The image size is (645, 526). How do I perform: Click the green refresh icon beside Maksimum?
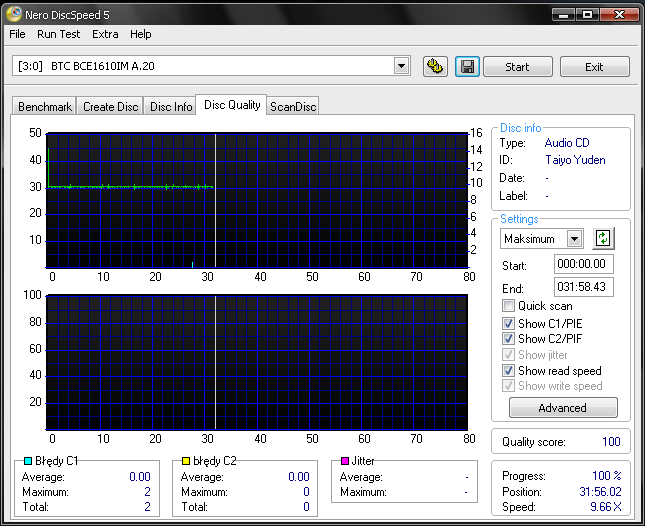(x=603, y=238)
